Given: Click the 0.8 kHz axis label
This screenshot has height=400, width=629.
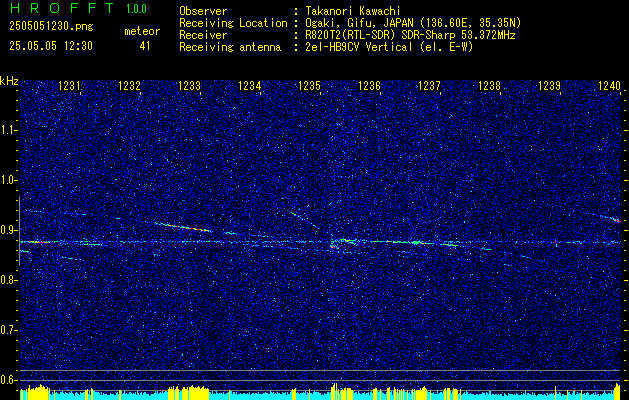Looking at the screenshot, I should [8, 280].
